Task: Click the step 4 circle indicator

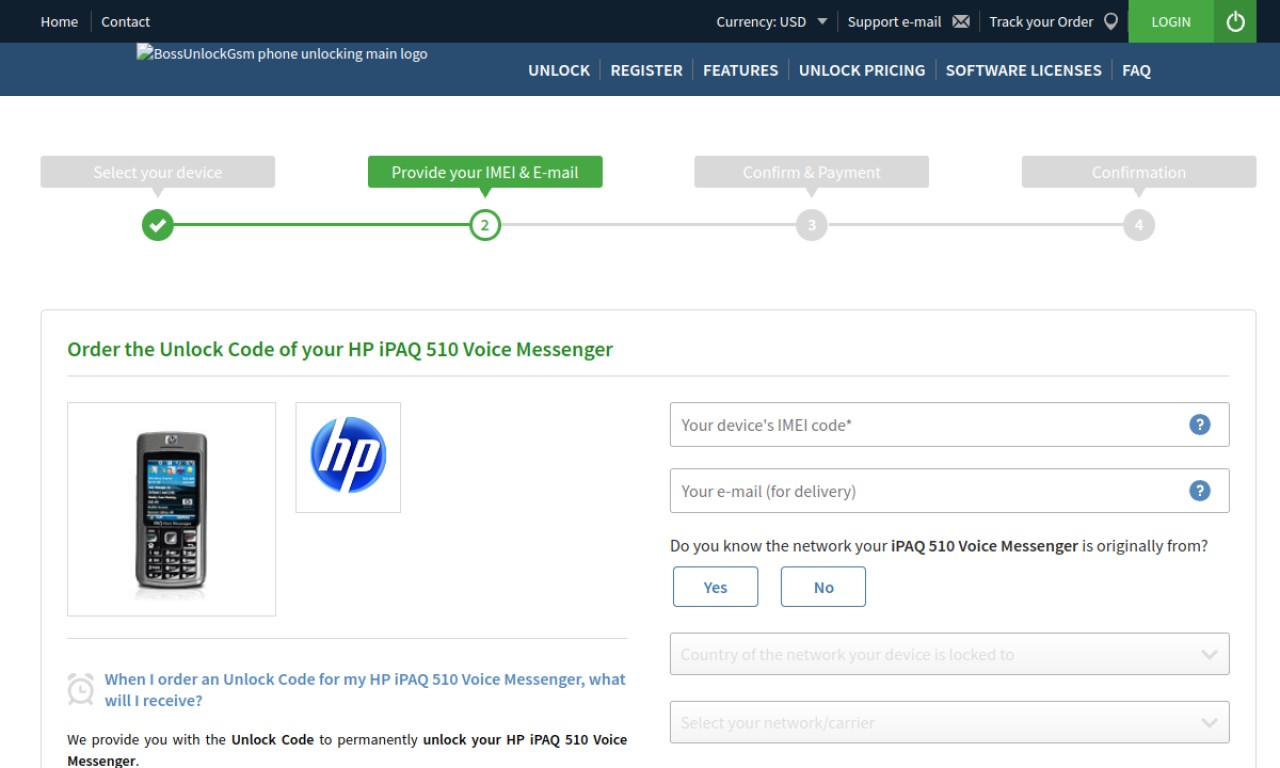Action: (x=1138, y=225)
